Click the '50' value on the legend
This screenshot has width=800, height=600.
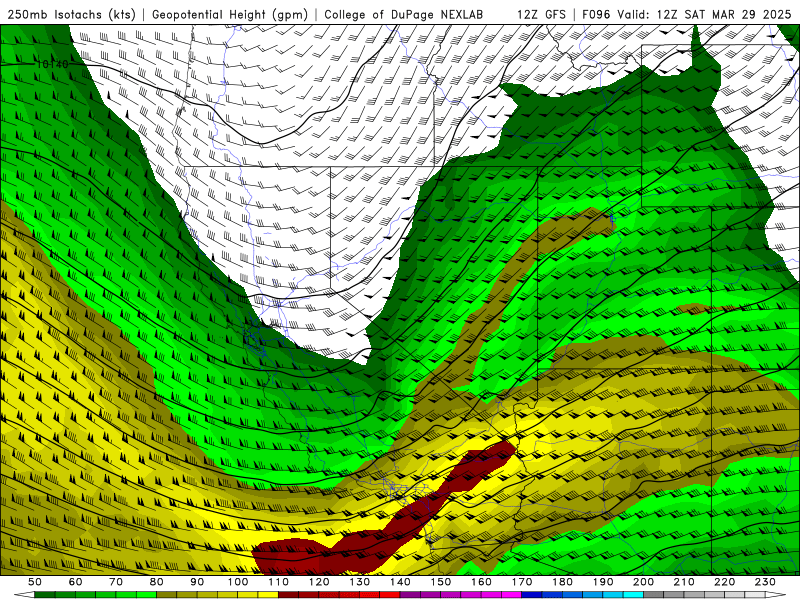coord(35,582)
